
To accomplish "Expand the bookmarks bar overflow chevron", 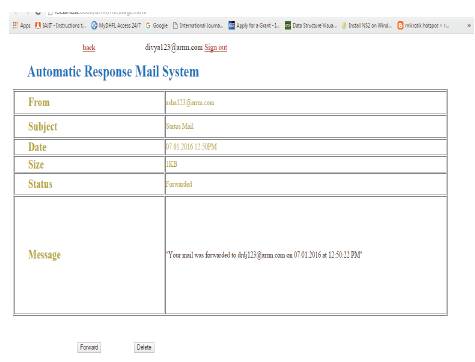I will (469, 25).
